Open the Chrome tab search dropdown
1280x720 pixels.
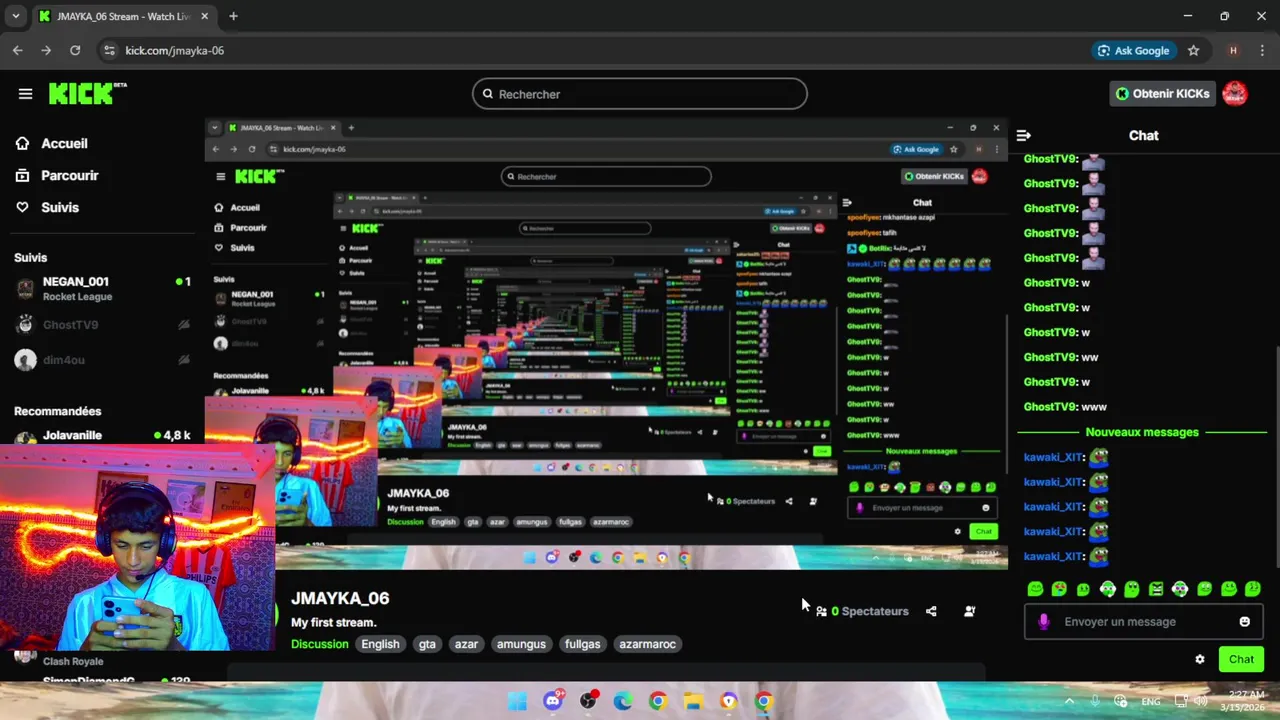(15, 16)
